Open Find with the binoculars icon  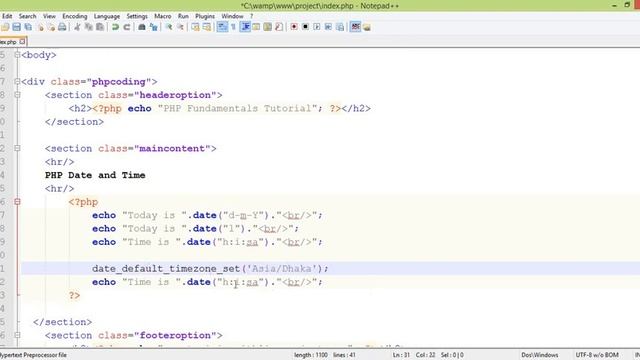point(142,27)
